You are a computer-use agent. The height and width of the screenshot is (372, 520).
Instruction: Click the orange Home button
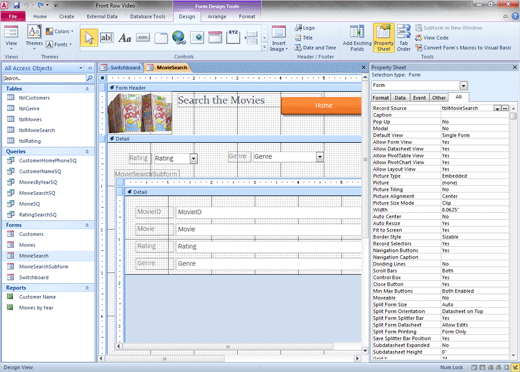322,106
